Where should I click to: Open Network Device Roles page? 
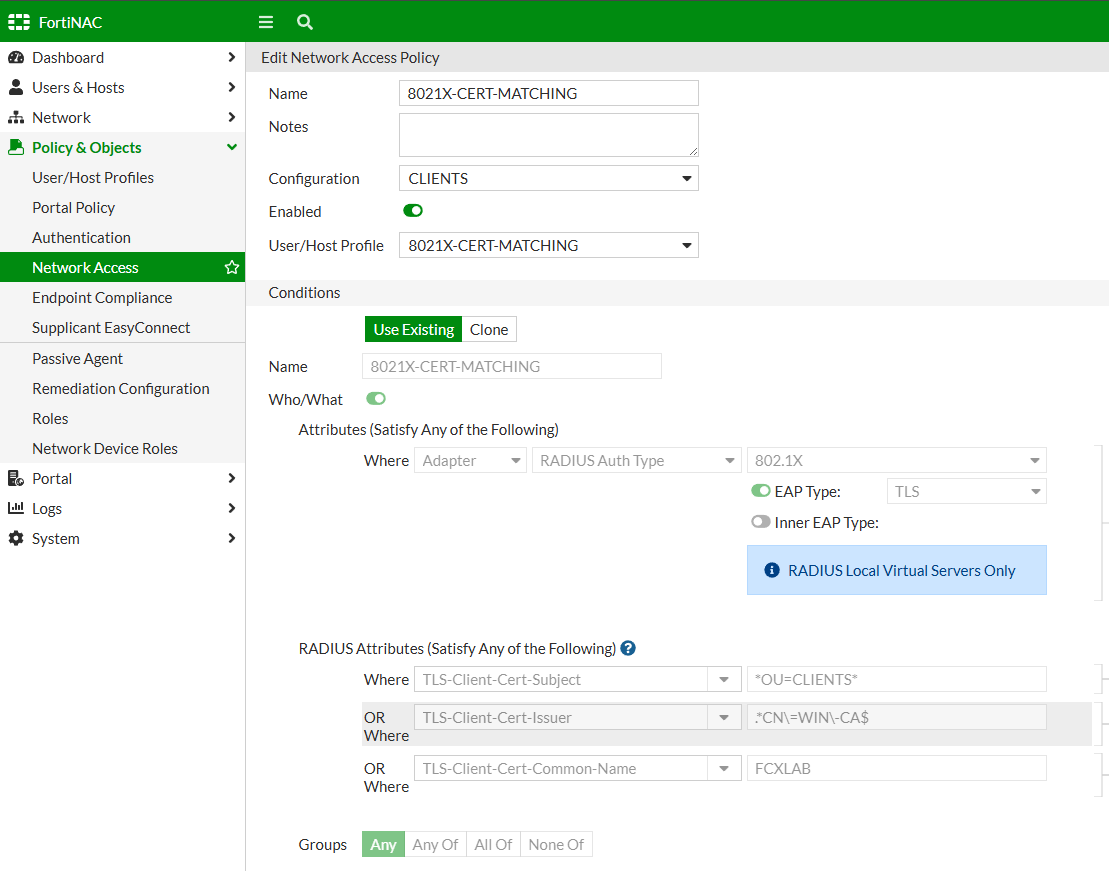point(105,449)
